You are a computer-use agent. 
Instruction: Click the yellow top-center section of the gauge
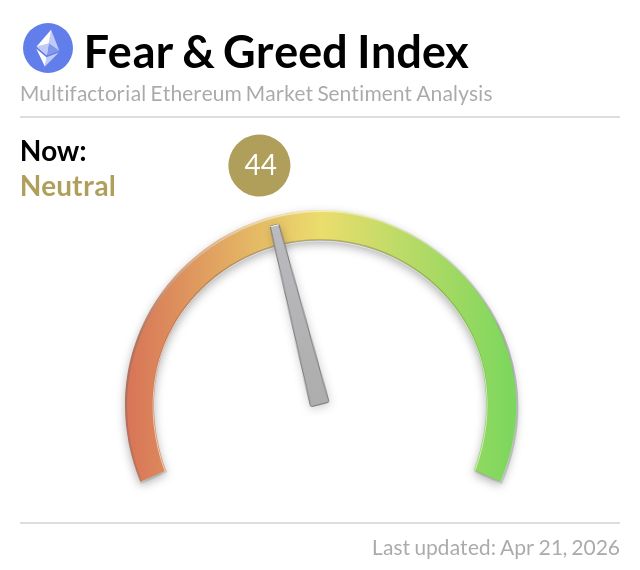tap(318, 226)
